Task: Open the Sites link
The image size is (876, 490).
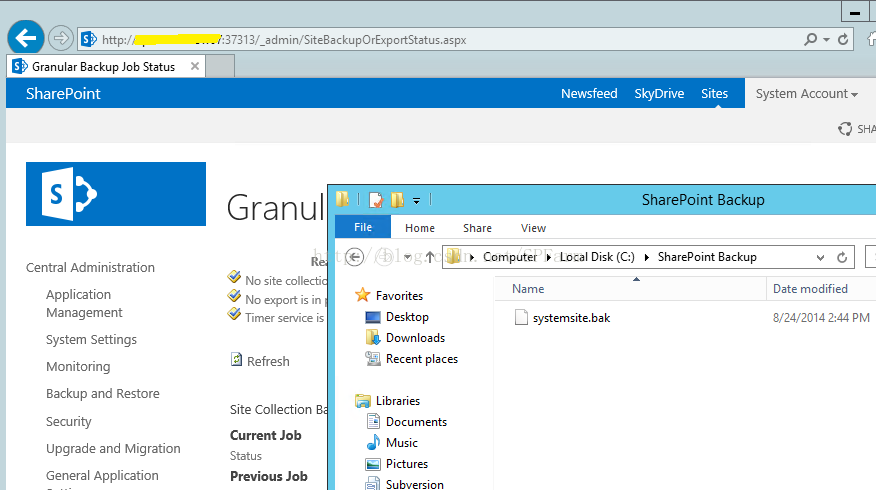Action: tap(715, 93)
